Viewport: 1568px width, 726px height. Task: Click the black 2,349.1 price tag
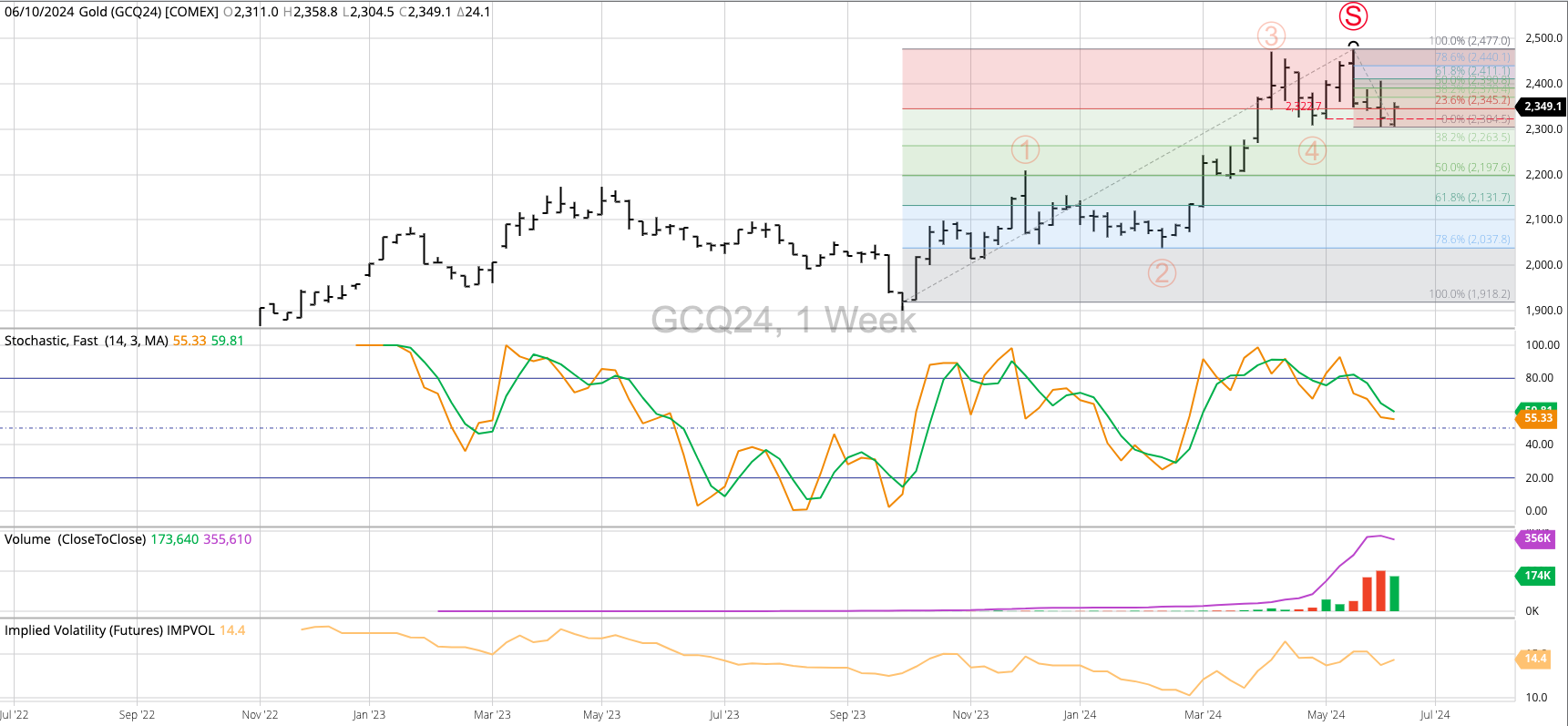(x=1542, y=107)
